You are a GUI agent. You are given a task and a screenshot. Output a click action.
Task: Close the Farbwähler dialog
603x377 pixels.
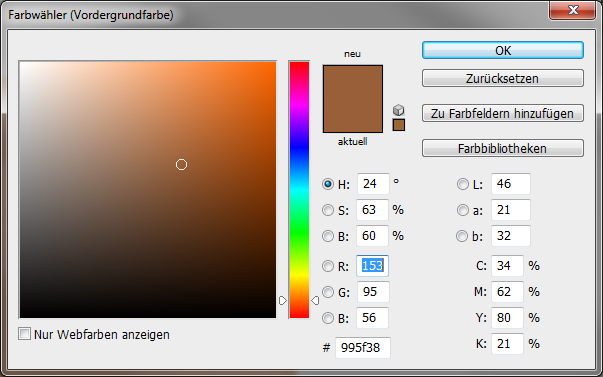tap(573, 10)
